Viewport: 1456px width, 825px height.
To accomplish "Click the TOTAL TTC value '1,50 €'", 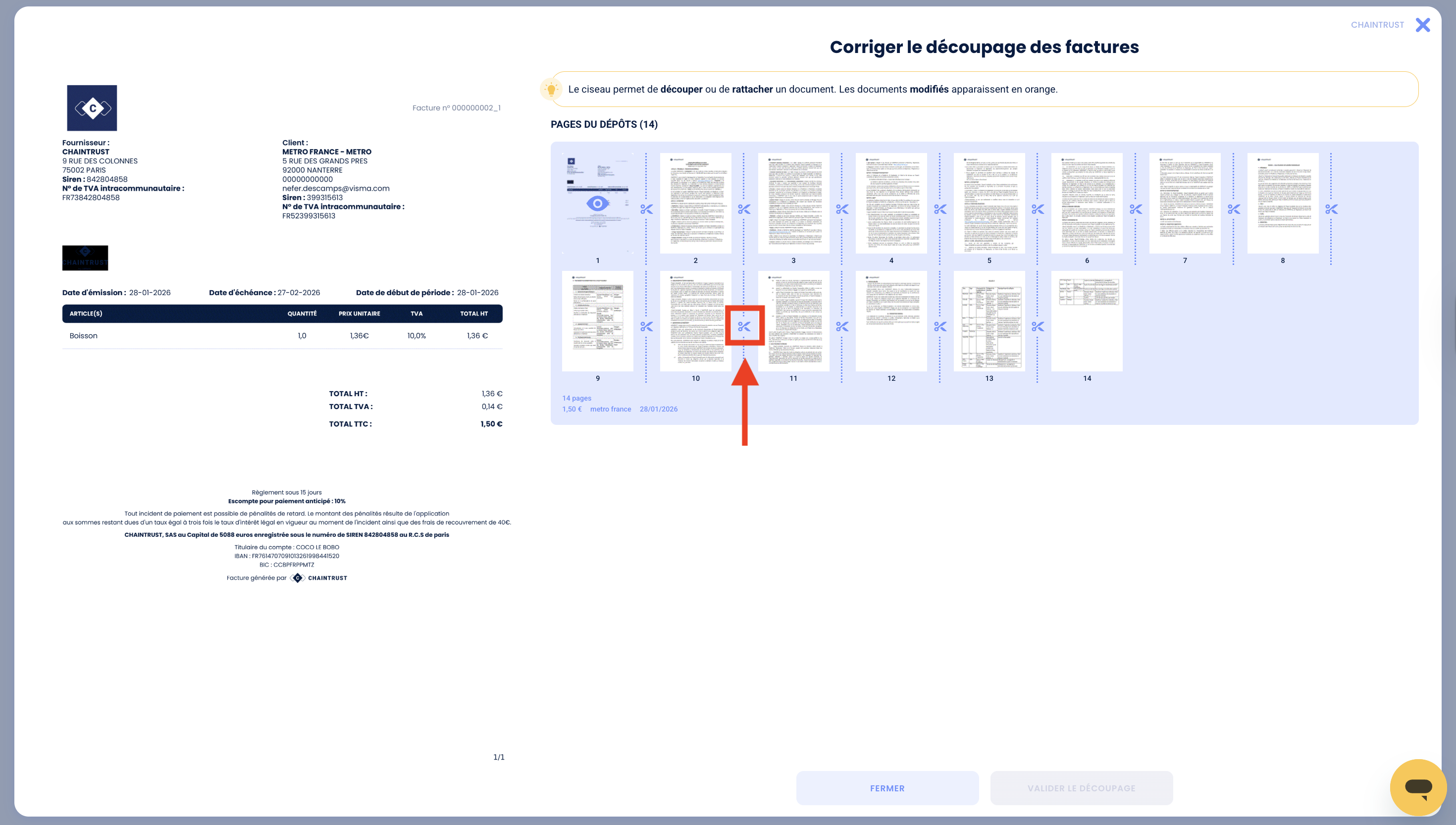I will point(491,424).
